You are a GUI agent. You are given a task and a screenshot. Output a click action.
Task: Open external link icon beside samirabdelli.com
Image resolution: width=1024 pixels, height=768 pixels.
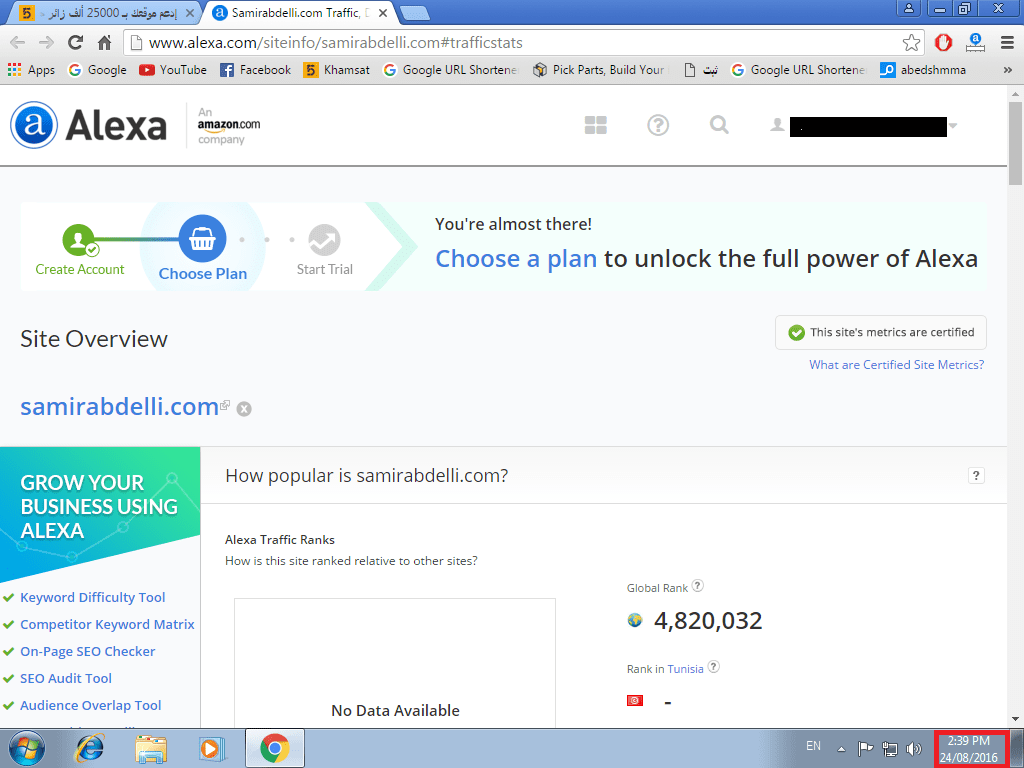click(x=225, y=405)
